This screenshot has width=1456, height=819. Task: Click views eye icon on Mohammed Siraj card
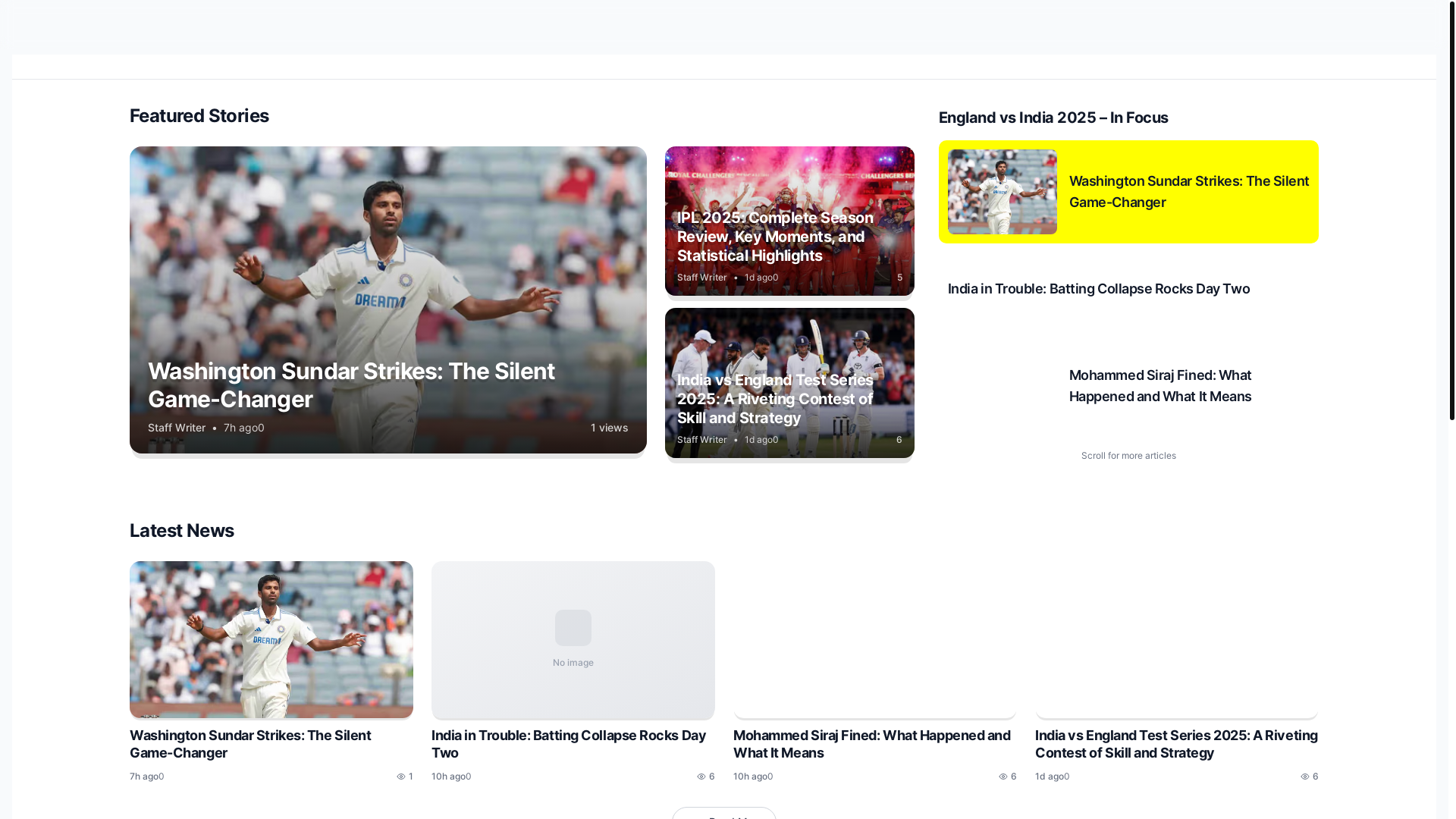[x=1003, y=777]
